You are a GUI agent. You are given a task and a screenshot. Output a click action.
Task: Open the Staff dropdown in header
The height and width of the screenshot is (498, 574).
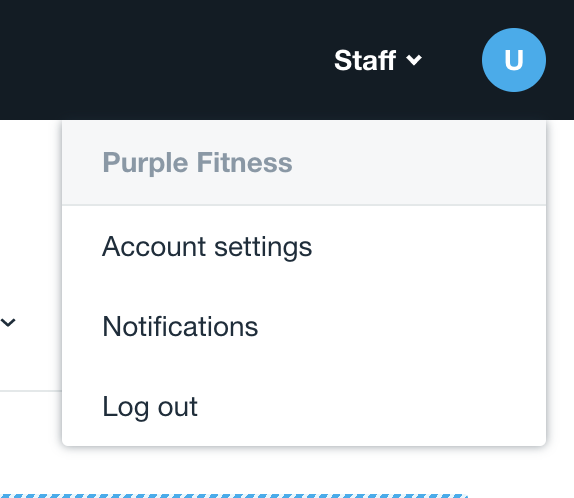(x=378, y=60)
